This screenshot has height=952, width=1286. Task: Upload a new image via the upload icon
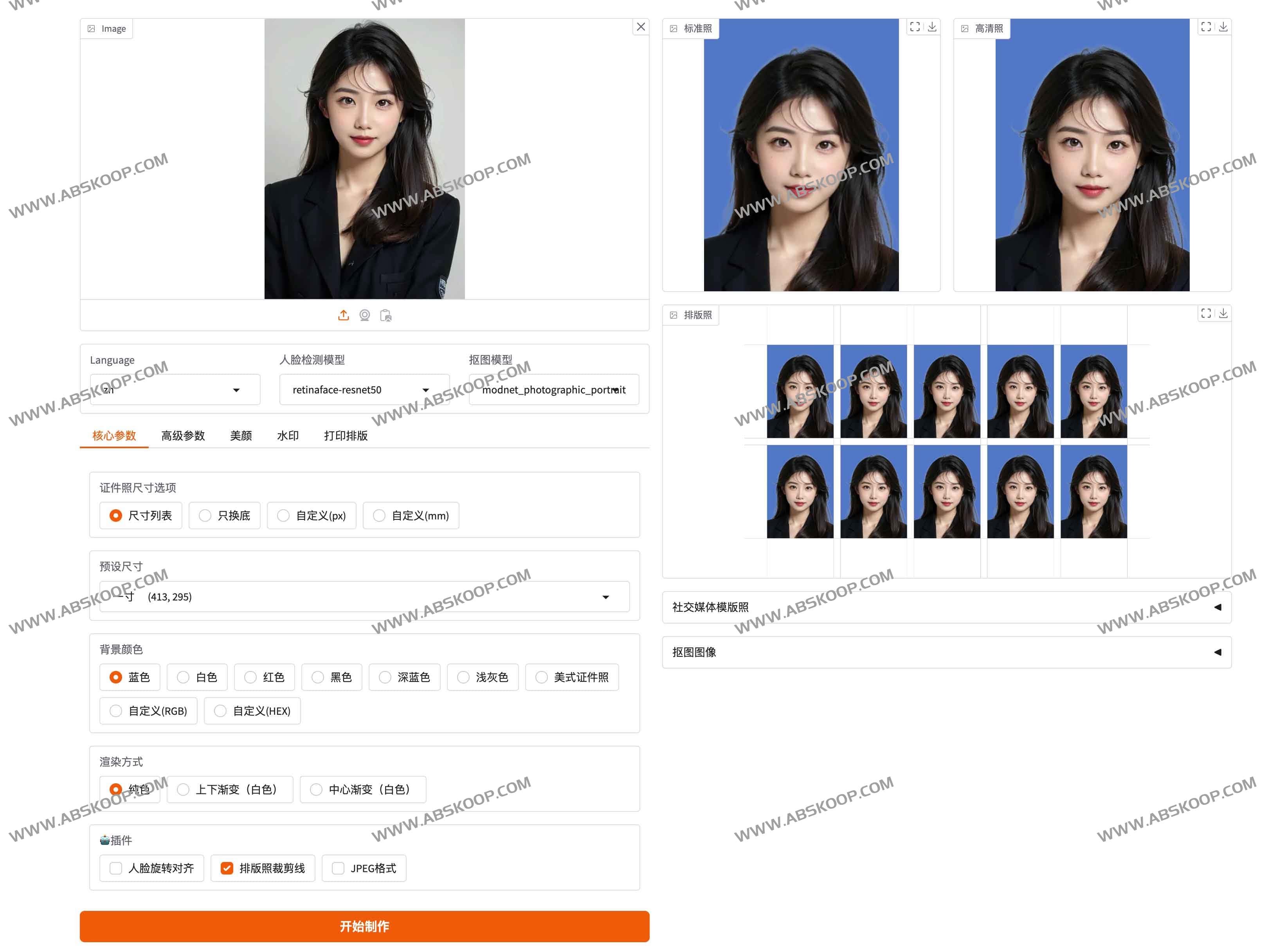pyautogui.click(x=343, y=315)
